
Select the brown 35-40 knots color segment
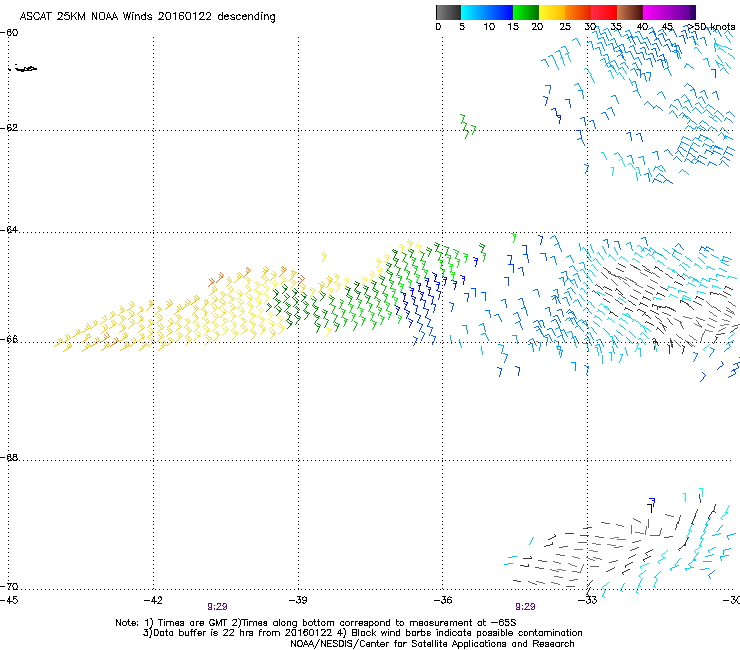(x=630, y=12)
